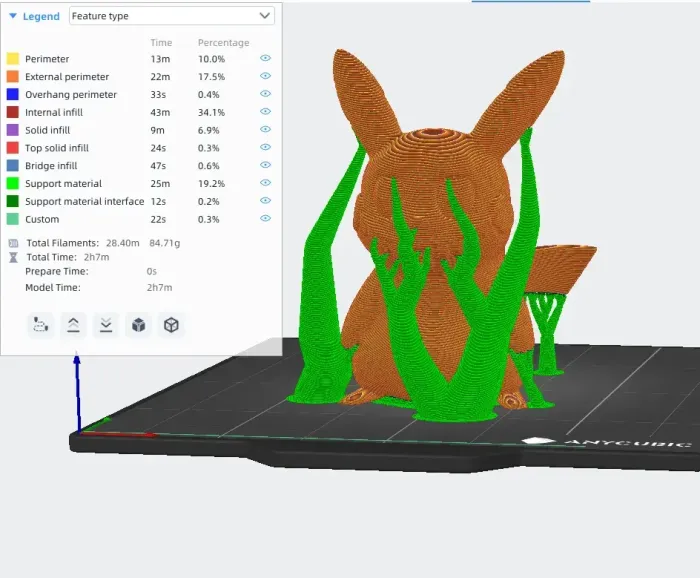Click the Solid infill label
Image resolution: width=700 pixels, height=578 pixels.
tap(47, 130)
